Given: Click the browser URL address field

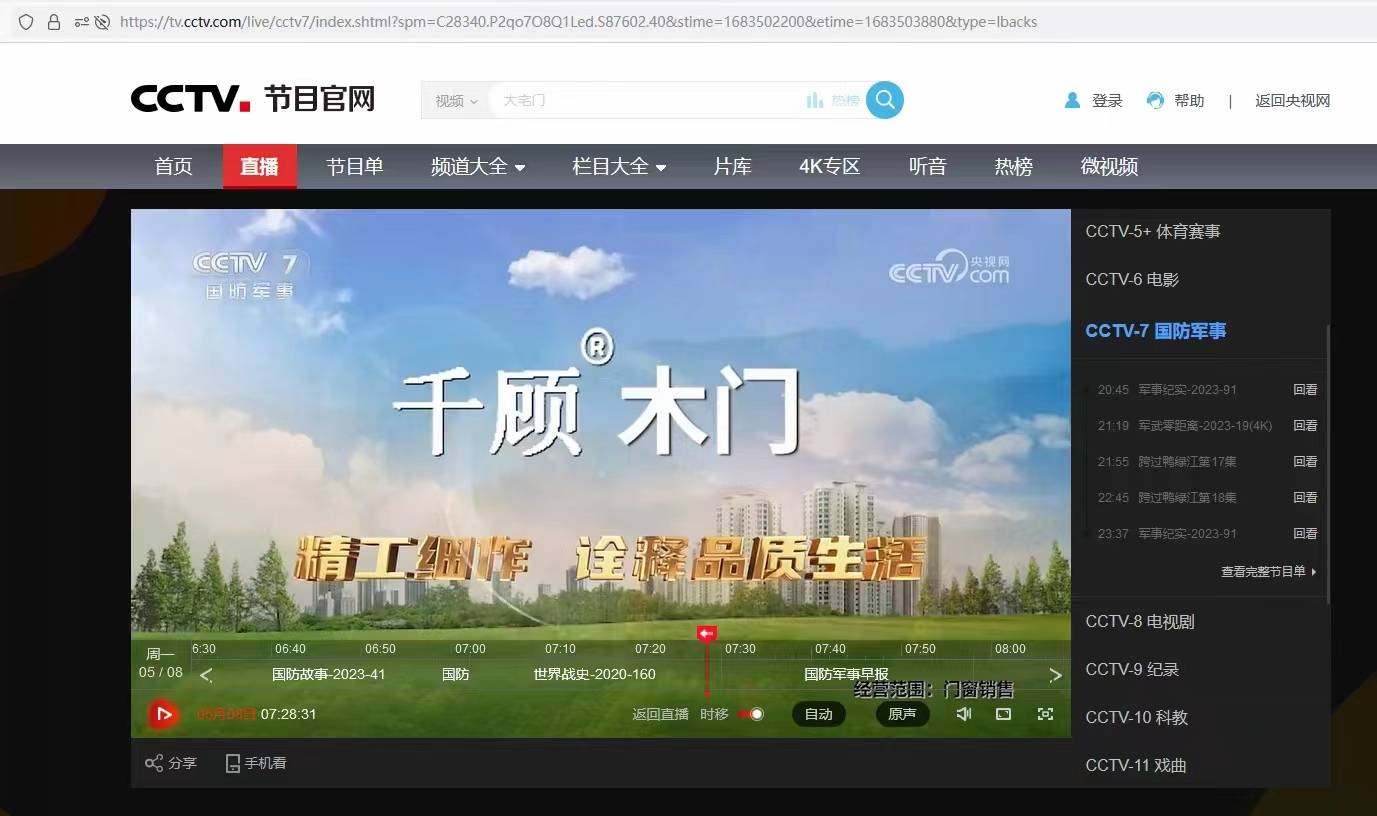Looking at the screenshot, I should [578, 21].
